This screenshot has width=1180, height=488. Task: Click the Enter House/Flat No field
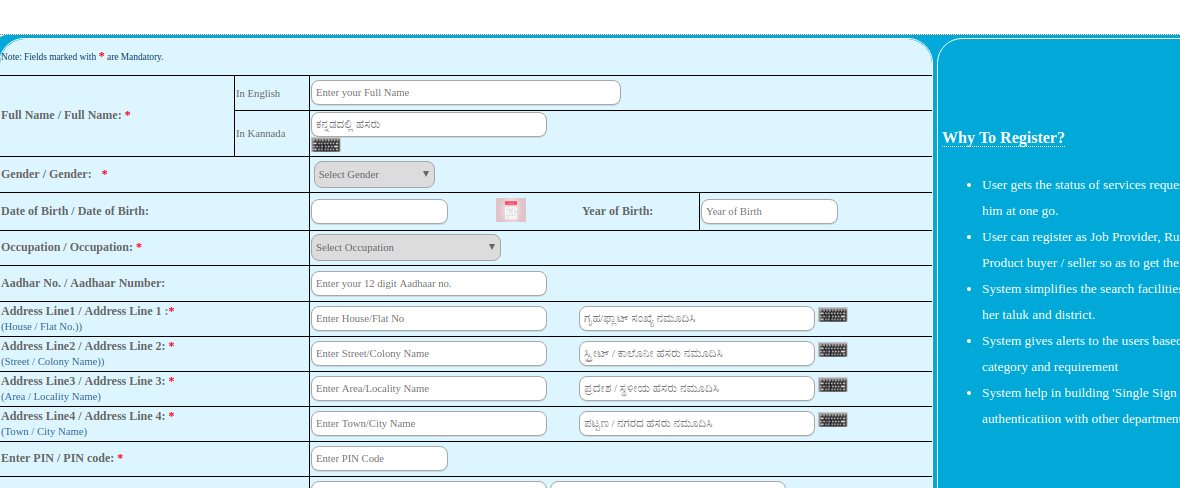(x=428, y=319)
